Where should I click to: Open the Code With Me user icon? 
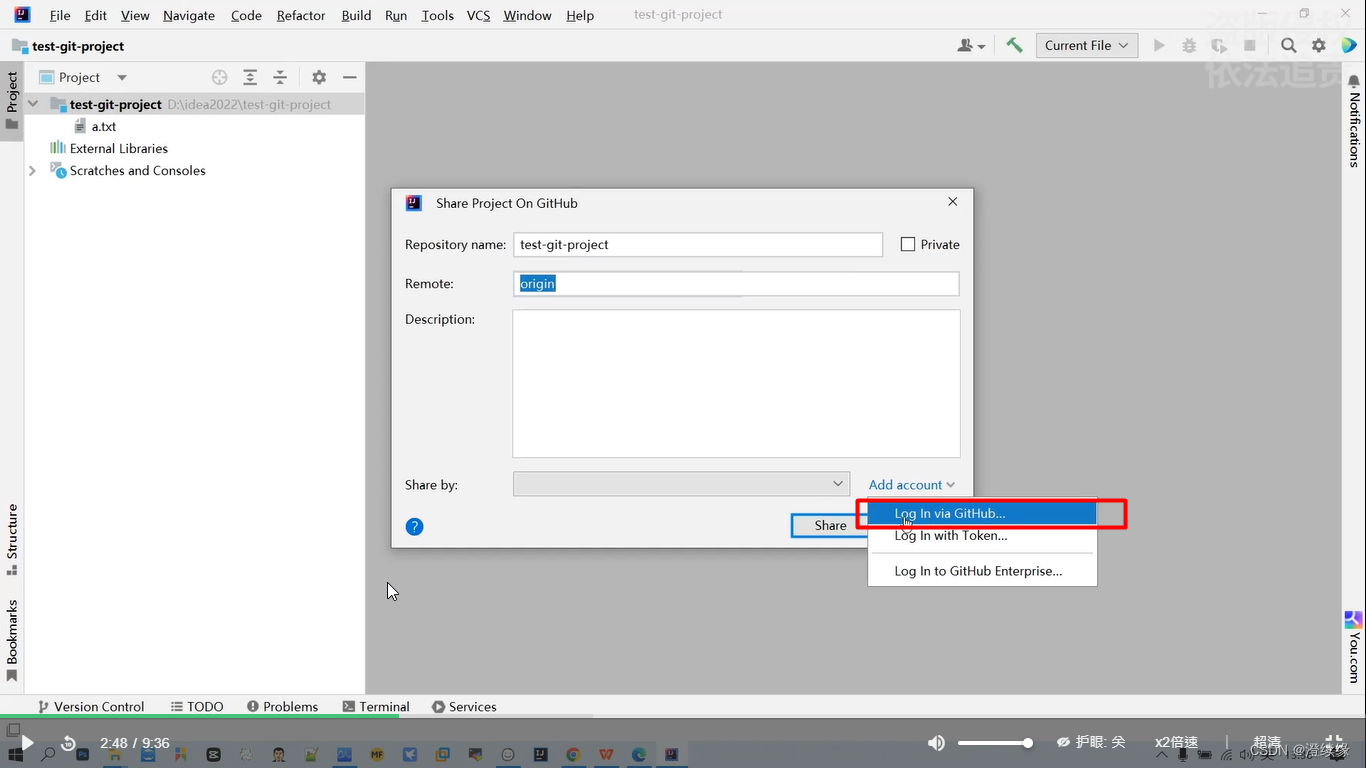[970, 45]
